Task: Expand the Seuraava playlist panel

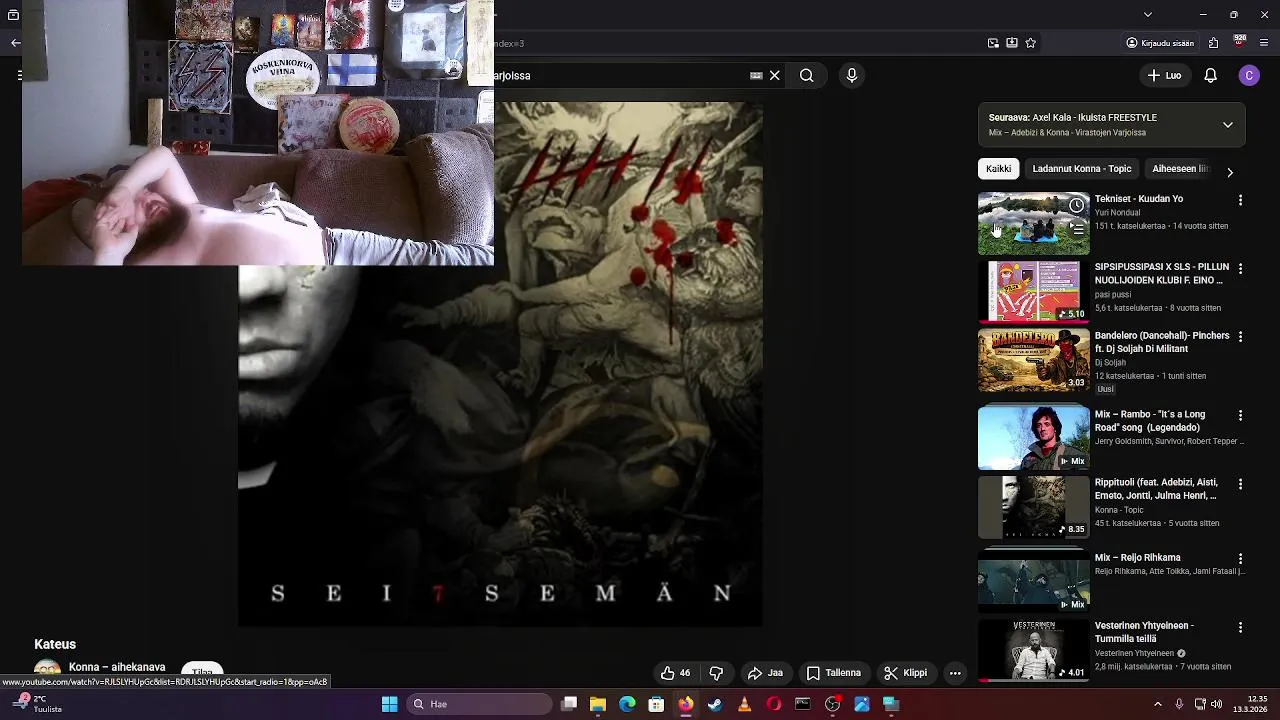Action: [x=1228, y=125]
